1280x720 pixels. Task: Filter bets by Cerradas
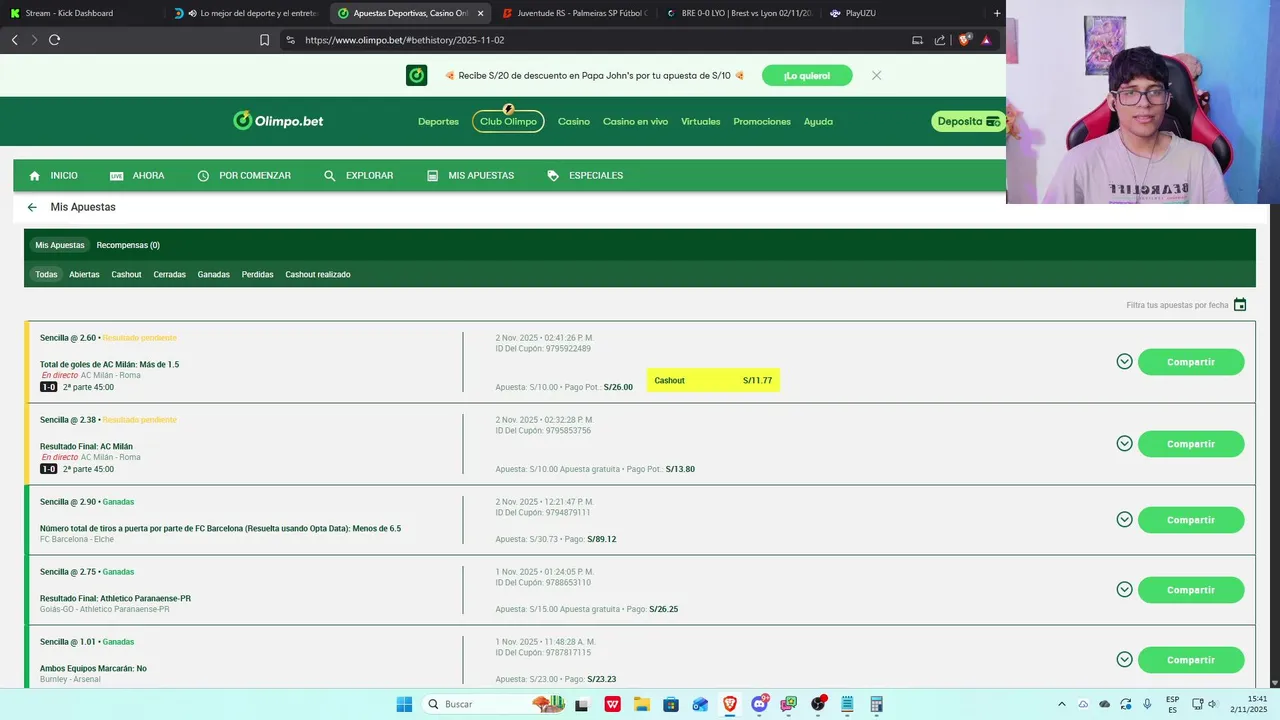(x=170, y=274)
